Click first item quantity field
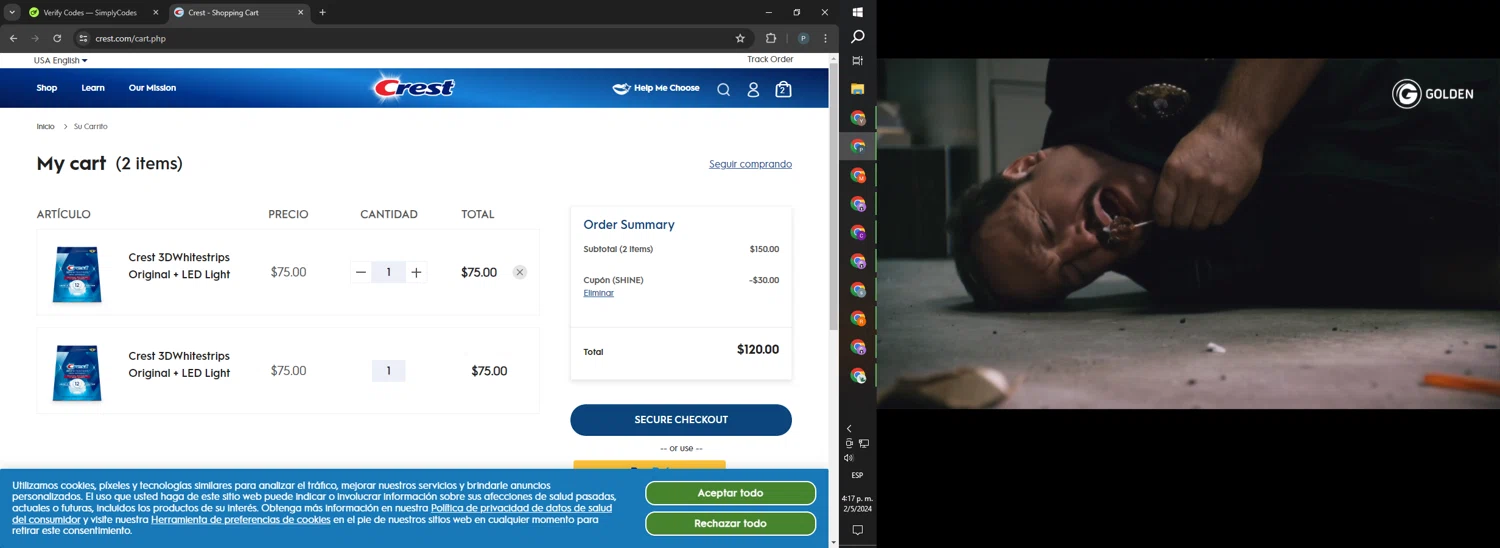This screenshot has height=548, width=1500. [x=388, y=272]
